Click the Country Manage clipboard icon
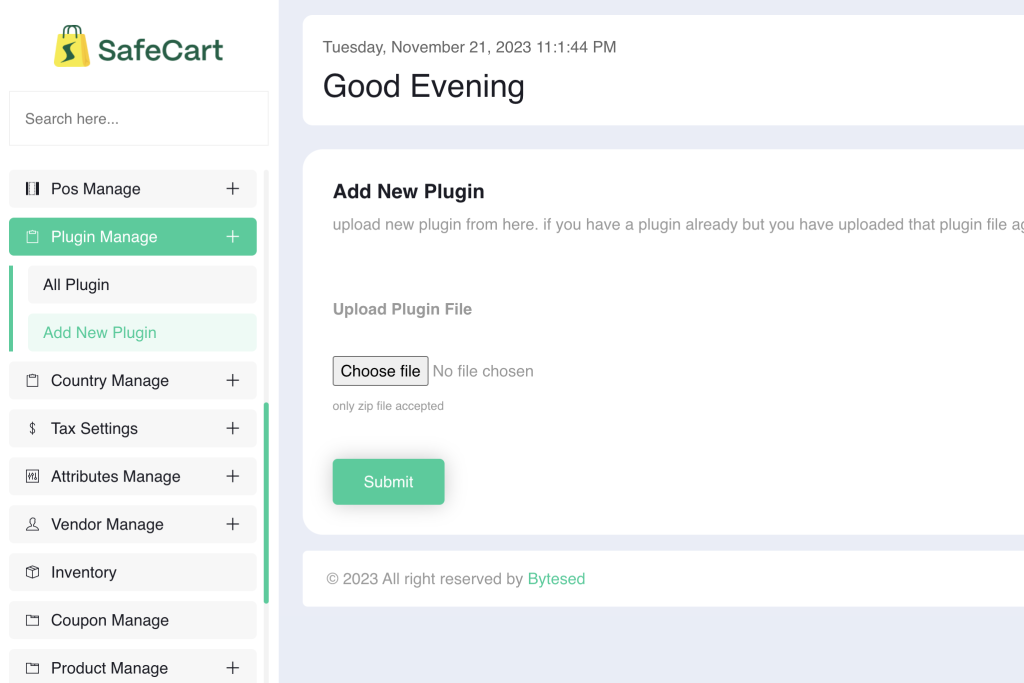This screenshot has height=683, width=1024. 32,380
